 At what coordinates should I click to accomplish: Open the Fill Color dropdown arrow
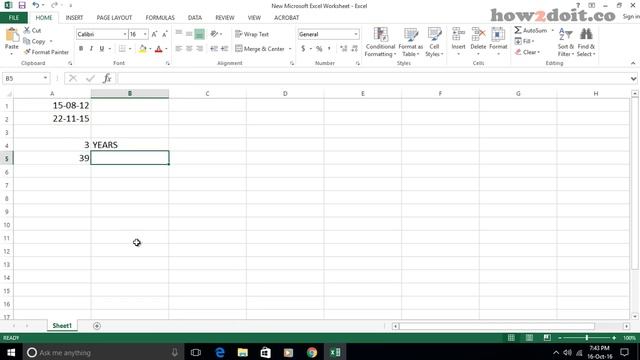(150, 49)
